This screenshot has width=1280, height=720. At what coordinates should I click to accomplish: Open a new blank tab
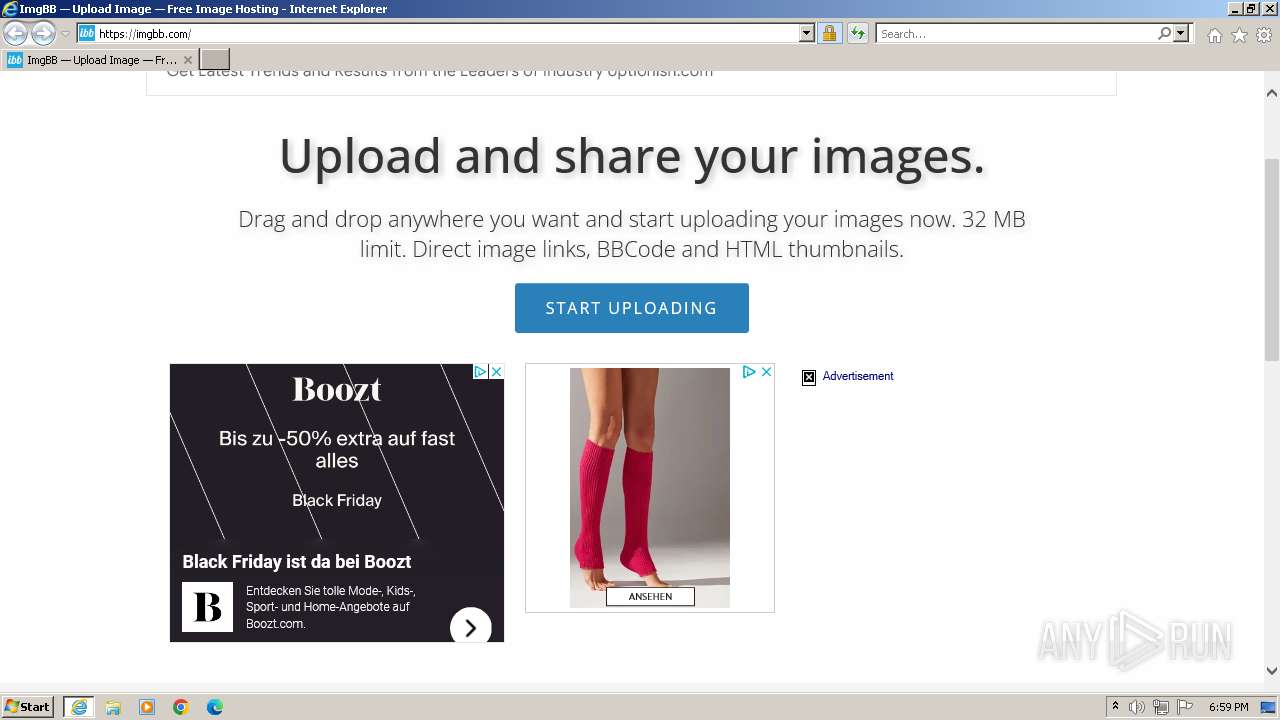(215, 60)
